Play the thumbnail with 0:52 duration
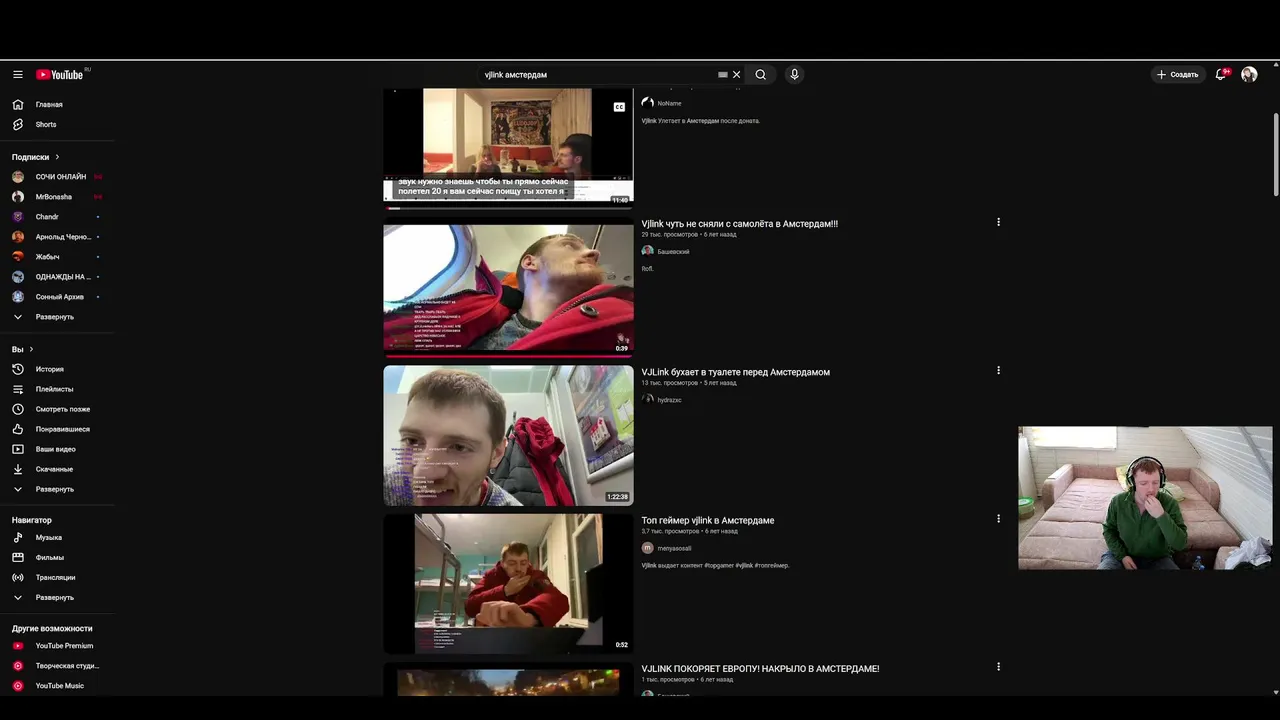 (508, 583)
